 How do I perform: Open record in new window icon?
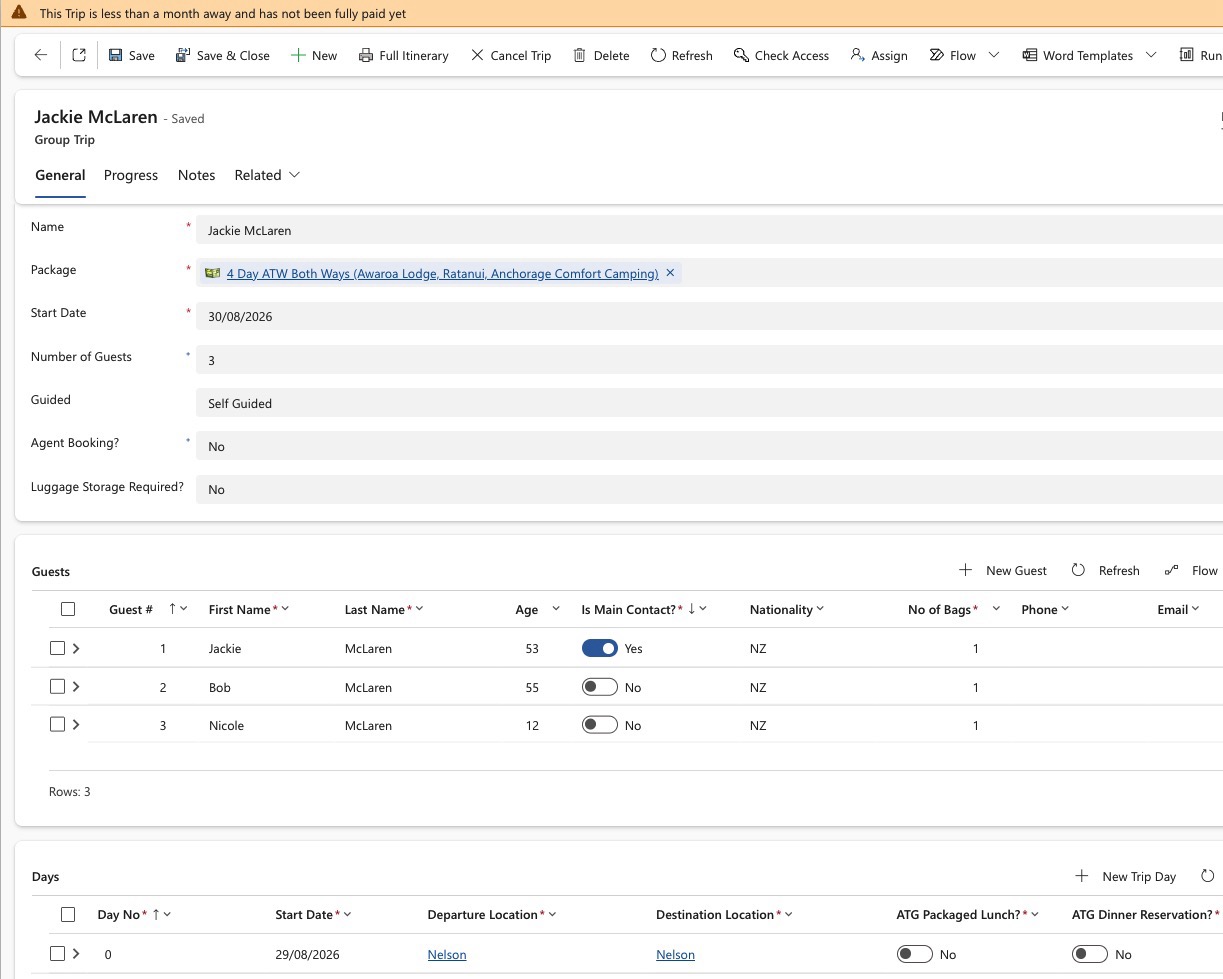[79, 55]
